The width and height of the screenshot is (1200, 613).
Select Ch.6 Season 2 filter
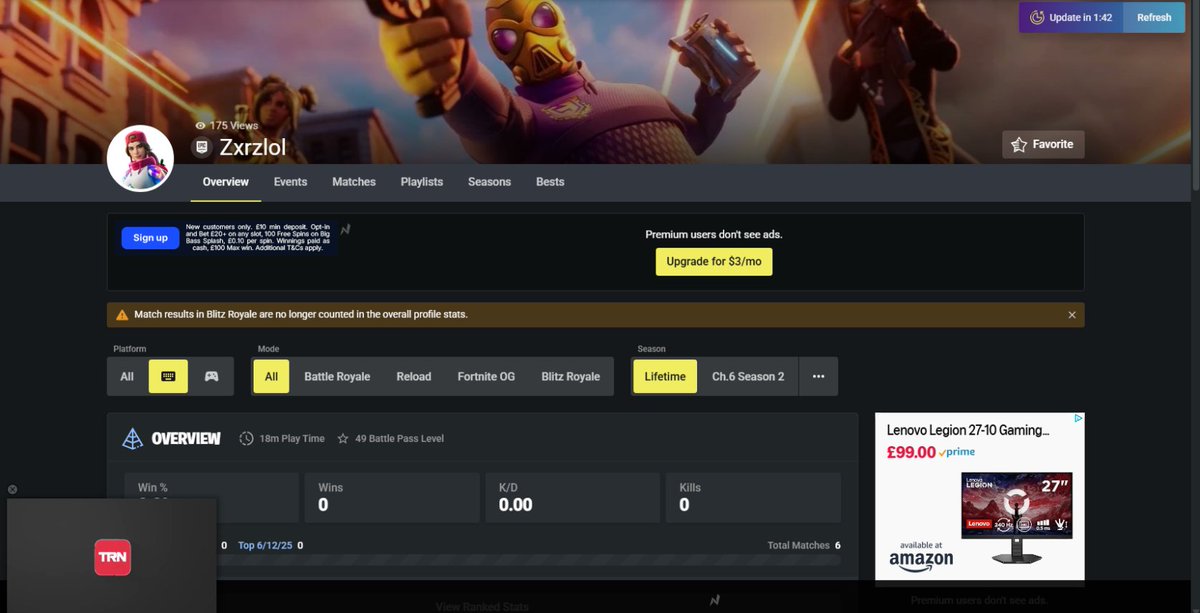coord(748,377)
